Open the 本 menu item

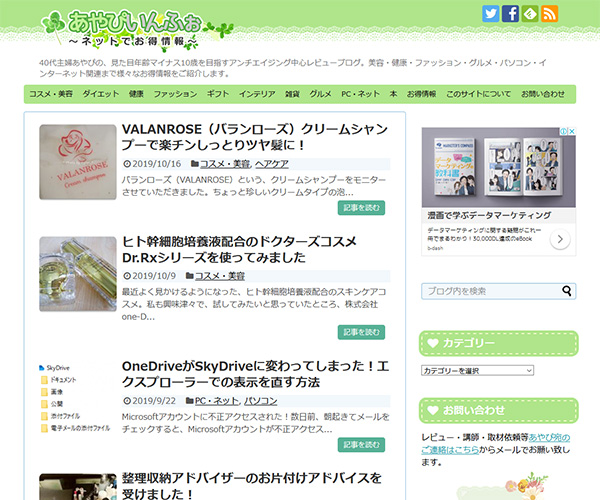pyautogui.click(x=393, y=94)
